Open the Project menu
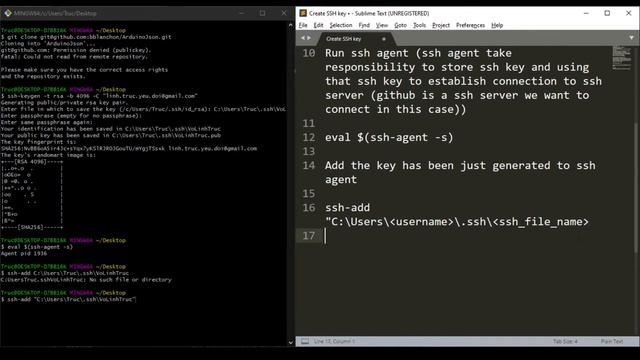This screenshot has width=640, height=360. click(441, 25)
